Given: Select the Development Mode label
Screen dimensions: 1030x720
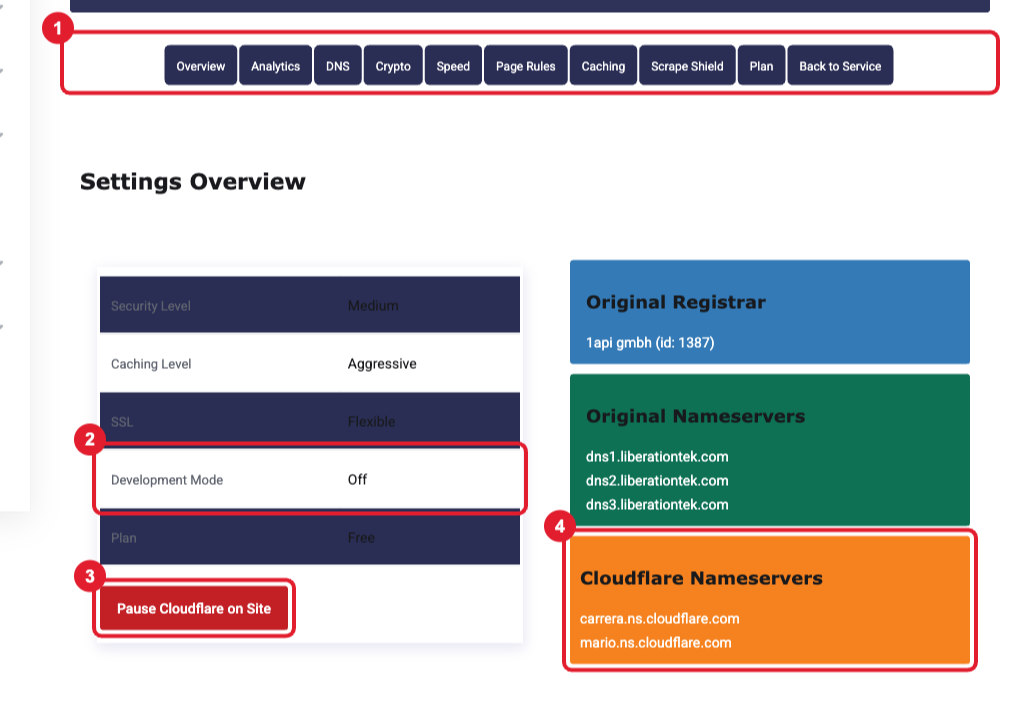Looking at the screenshot, I should 167,480.
